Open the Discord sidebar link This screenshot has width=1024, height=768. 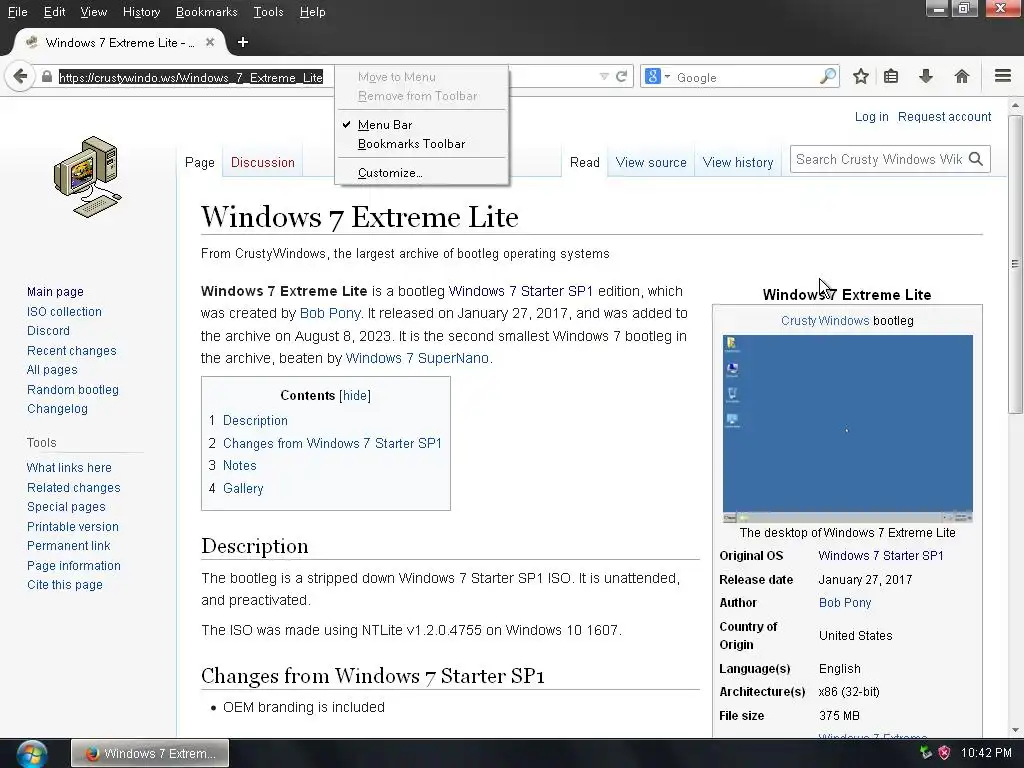point(48,331)
